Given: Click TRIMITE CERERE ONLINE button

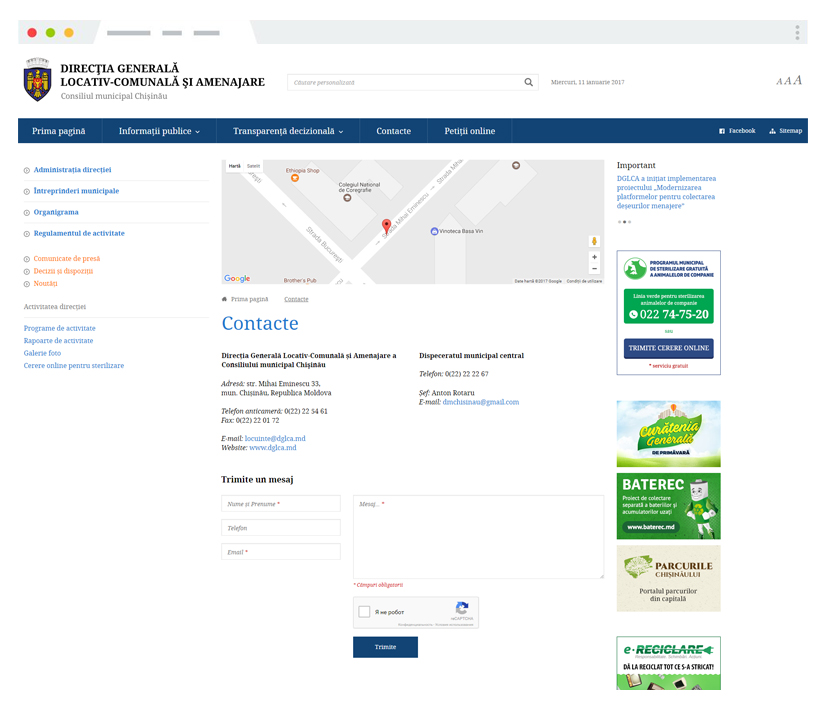Looking at the screenshot, I should coord(668,348).
